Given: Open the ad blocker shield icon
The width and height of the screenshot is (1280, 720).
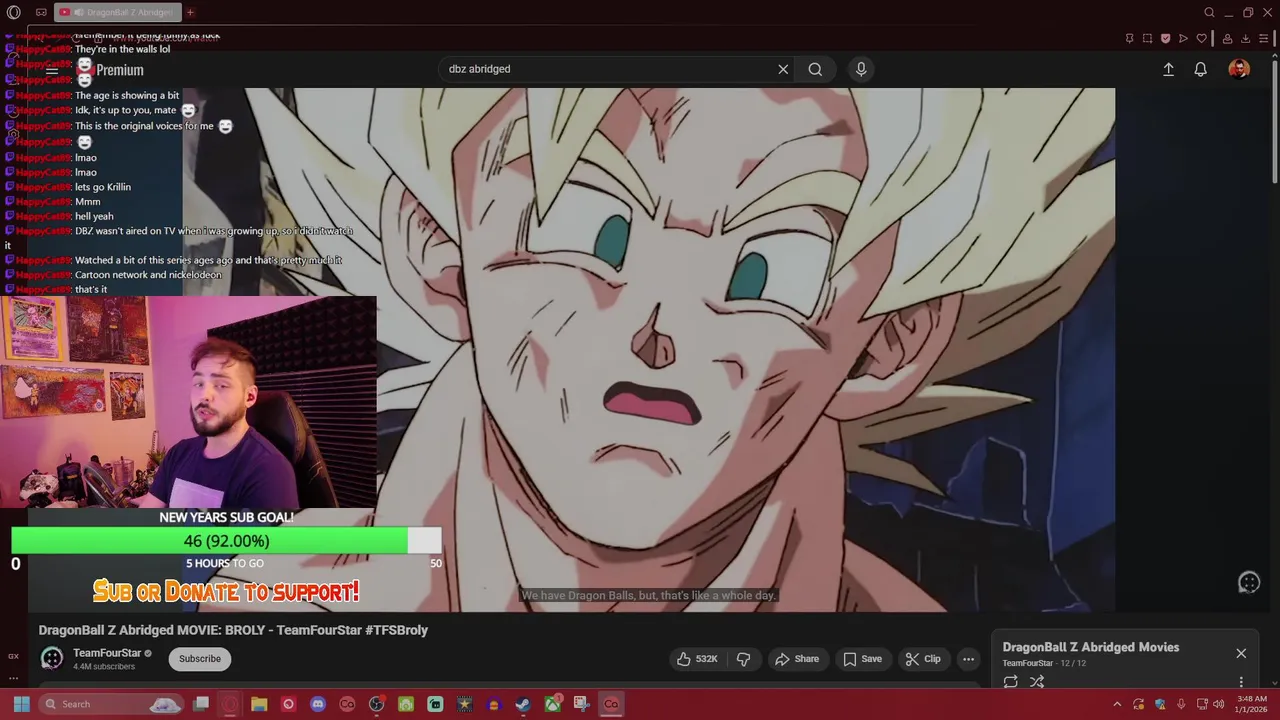Looking at the screenshot, I should 1165,39.
